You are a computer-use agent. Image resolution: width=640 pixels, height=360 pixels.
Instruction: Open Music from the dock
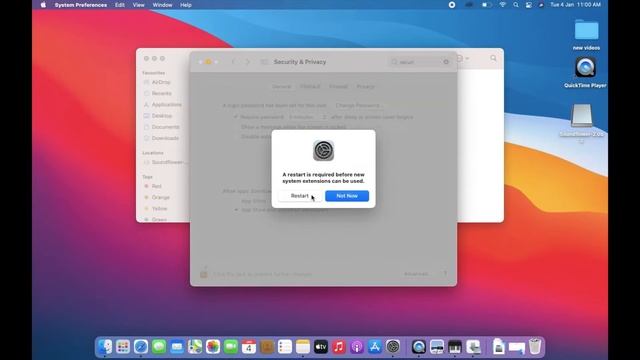pyautogui.click(x=339, y=347)
